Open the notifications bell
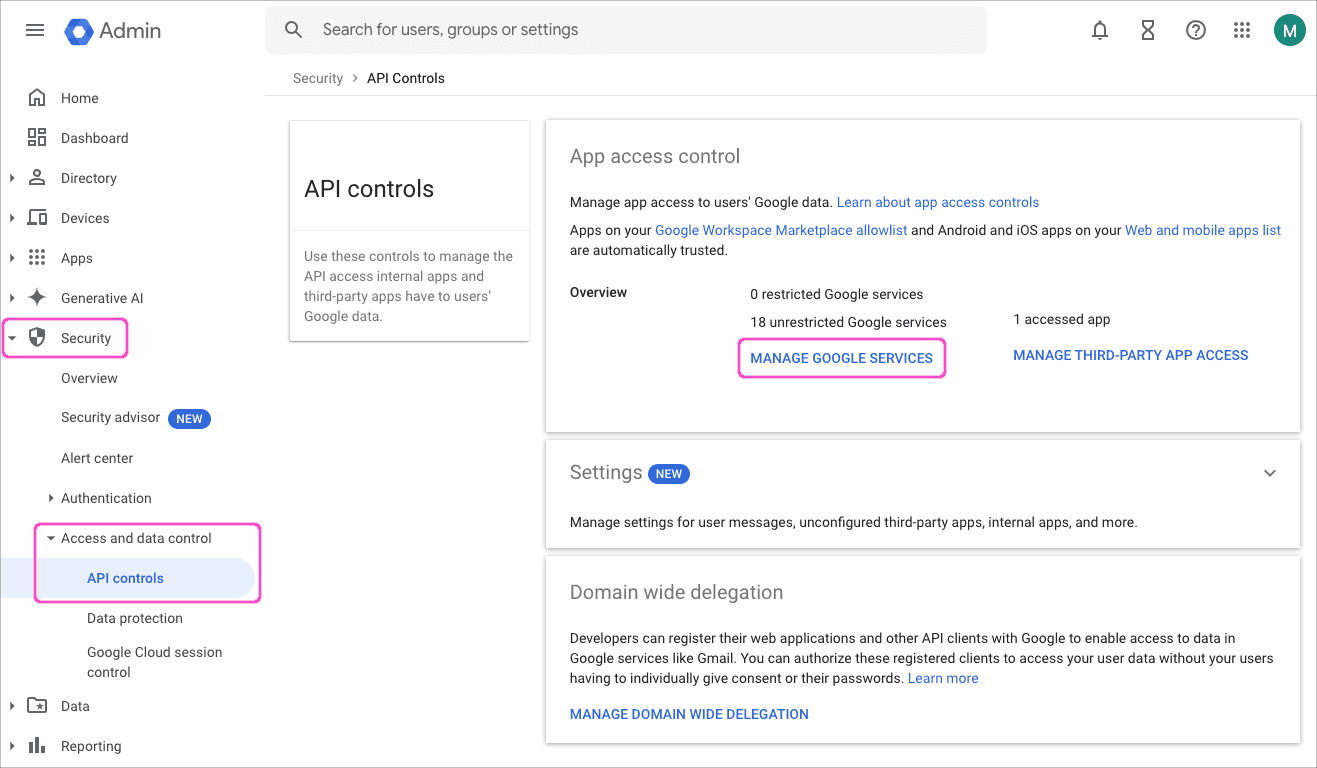Viewport: 1317px width, 768px height. pyautogui.click(x=1100, y=30)
